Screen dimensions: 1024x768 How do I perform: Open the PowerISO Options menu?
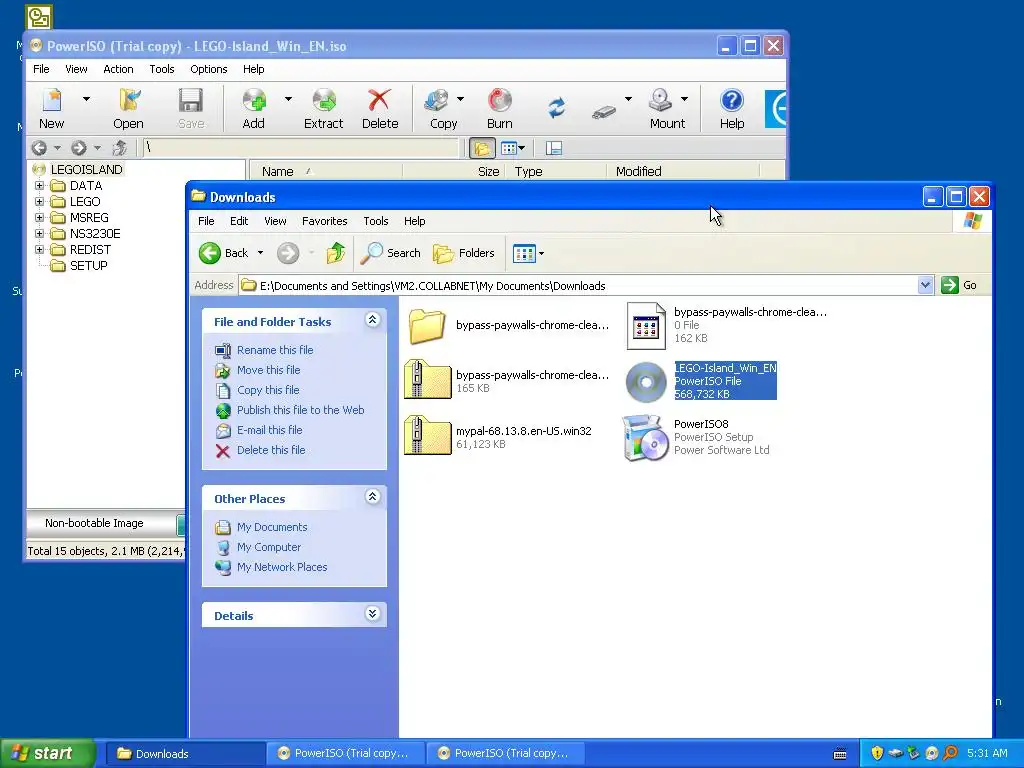click(x=209, y=69)
